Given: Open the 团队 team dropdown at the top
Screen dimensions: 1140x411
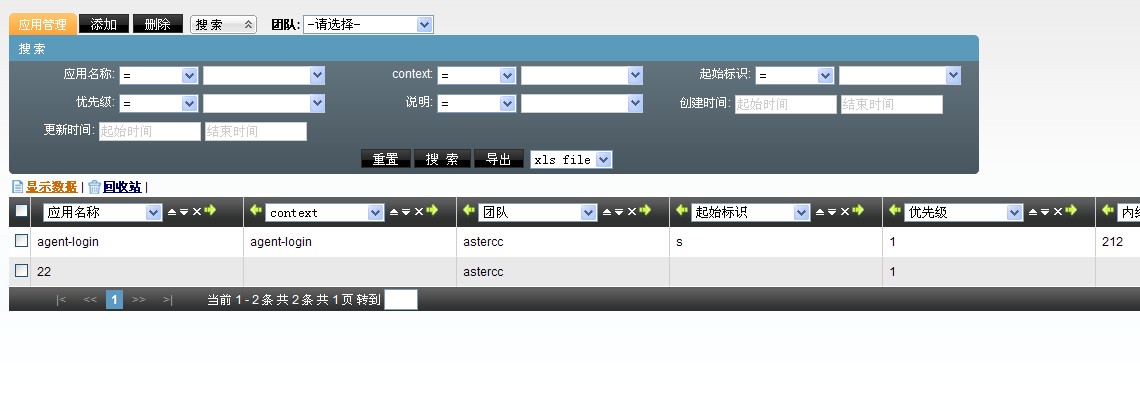Looking at the screenshot, I should 368,24.
